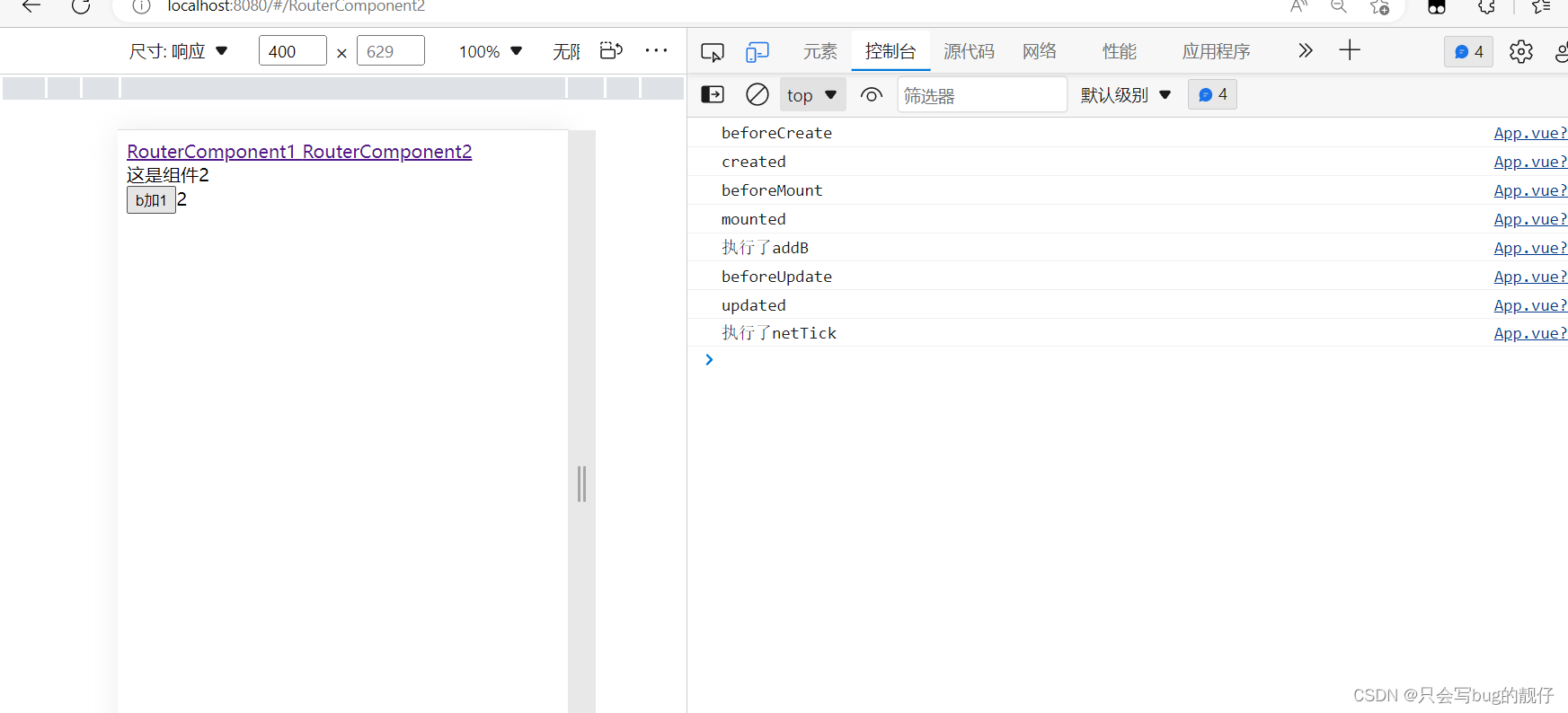Select the inspect element picker icon
The width and height of the screenshot is (1568, 713).
pos(713,52)
